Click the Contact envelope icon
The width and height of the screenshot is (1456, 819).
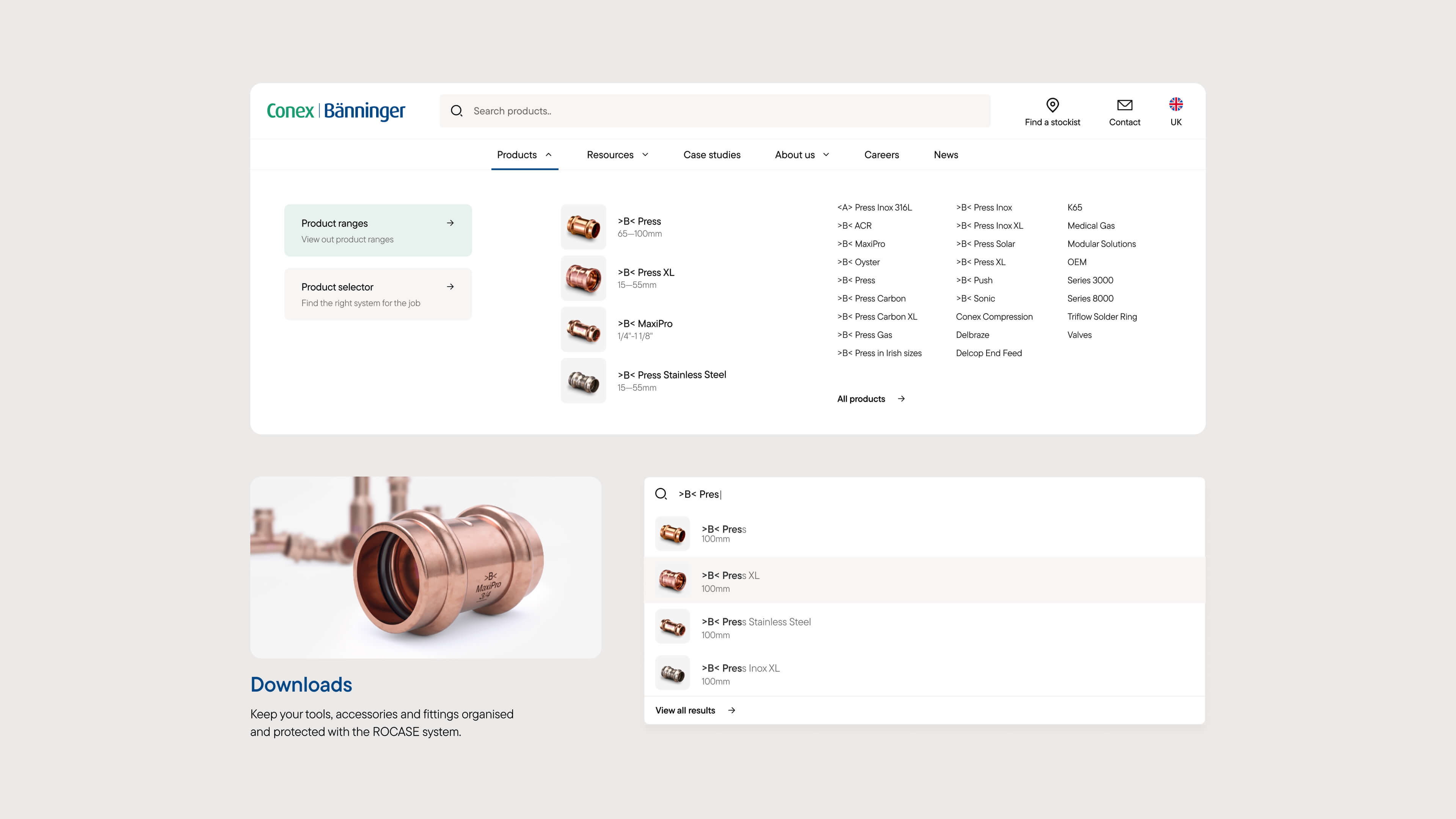(1124, 105)
